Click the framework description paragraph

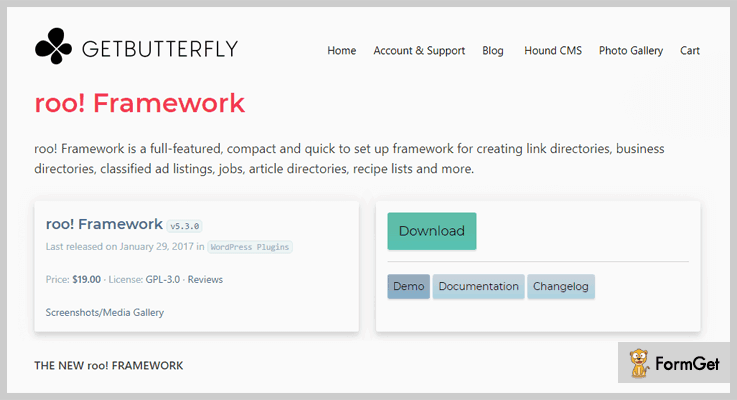coord(349,158)
